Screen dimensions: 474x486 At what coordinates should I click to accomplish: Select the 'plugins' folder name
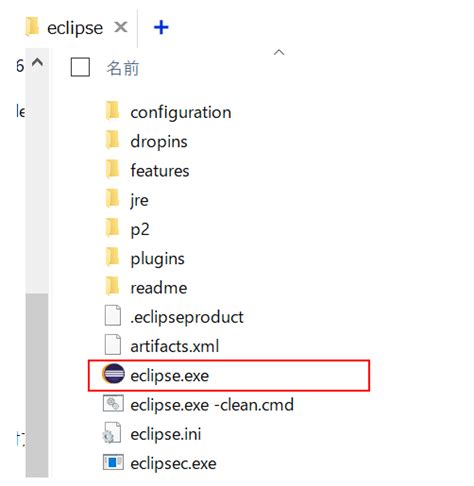point(157,259)
